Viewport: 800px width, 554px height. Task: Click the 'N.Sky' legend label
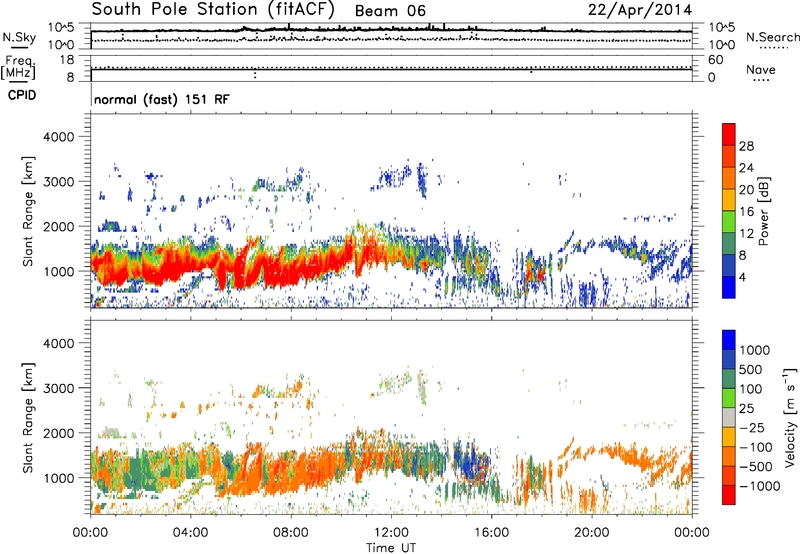(x=19, y=37)
